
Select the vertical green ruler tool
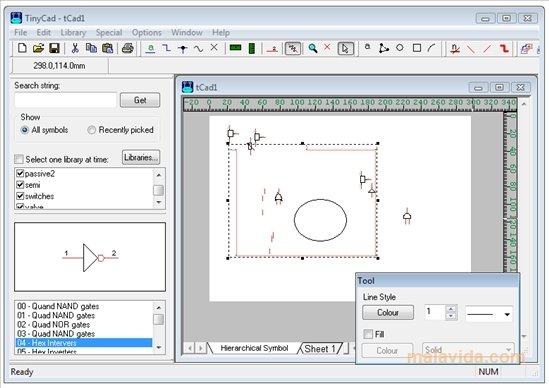pos(251,48)
